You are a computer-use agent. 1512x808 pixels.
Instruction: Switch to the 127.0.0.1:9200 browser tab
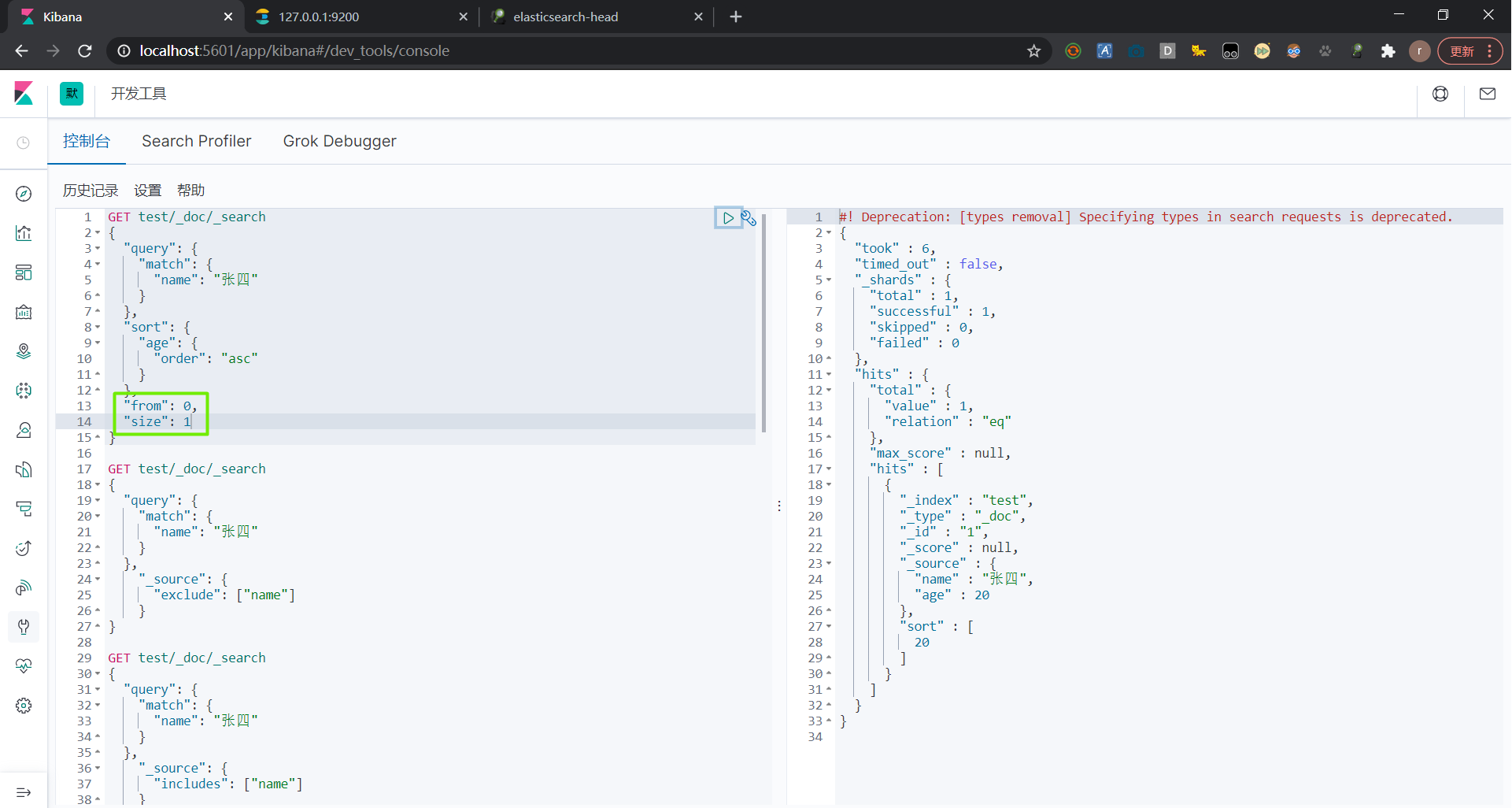click(362, 17)
